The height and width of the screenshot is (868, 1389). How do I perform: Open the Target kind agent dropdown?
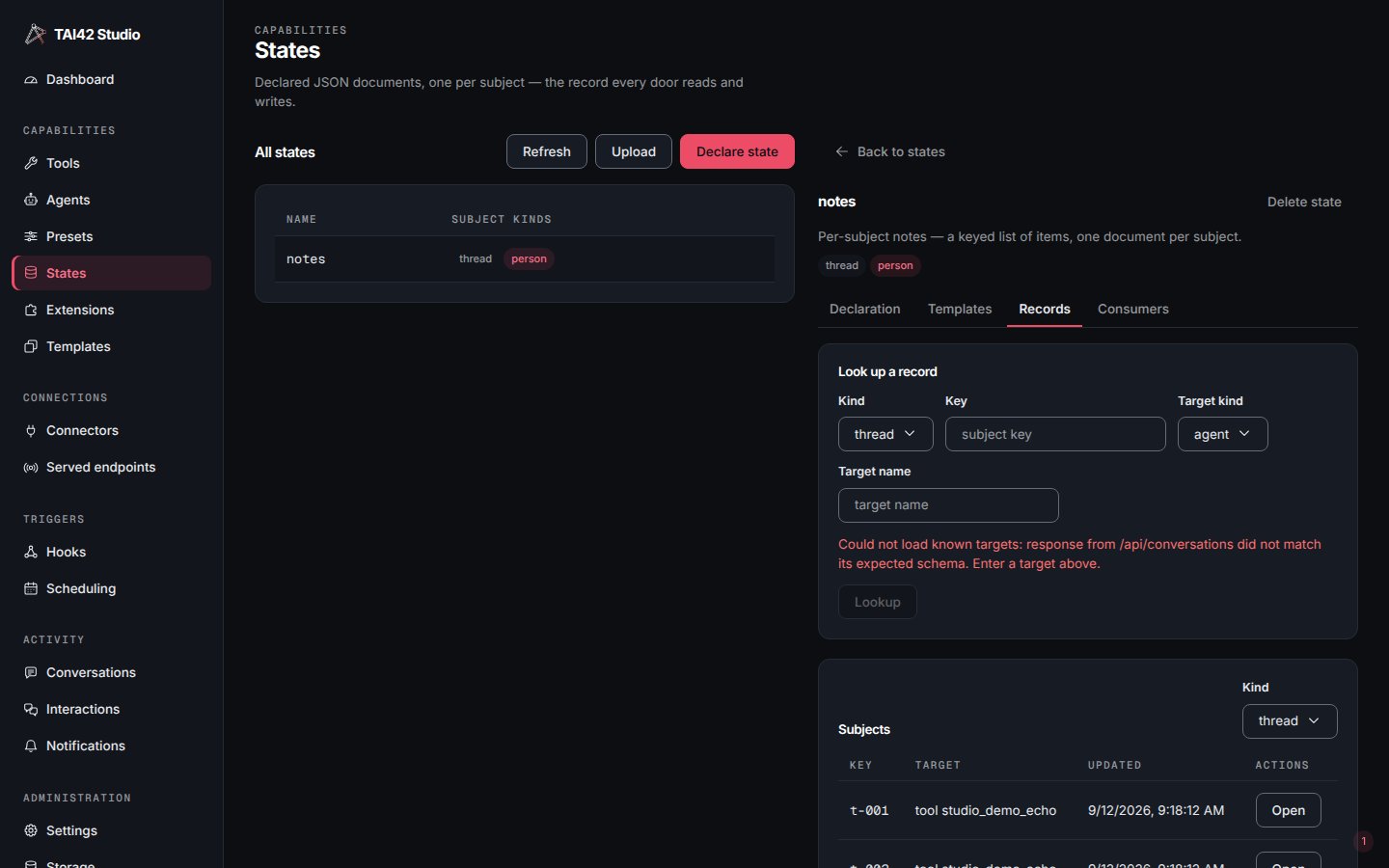coord(1222,434)
